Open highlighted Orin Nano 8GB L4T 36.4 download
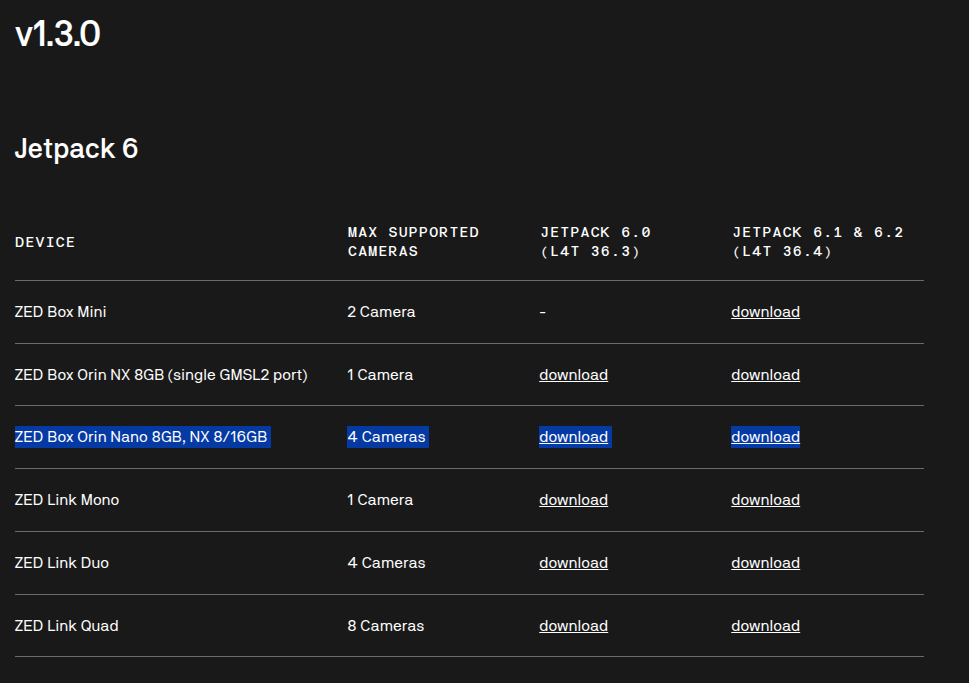Image resolution: width=969 pixels, height=683 pixels. click(x=765, y=437)
